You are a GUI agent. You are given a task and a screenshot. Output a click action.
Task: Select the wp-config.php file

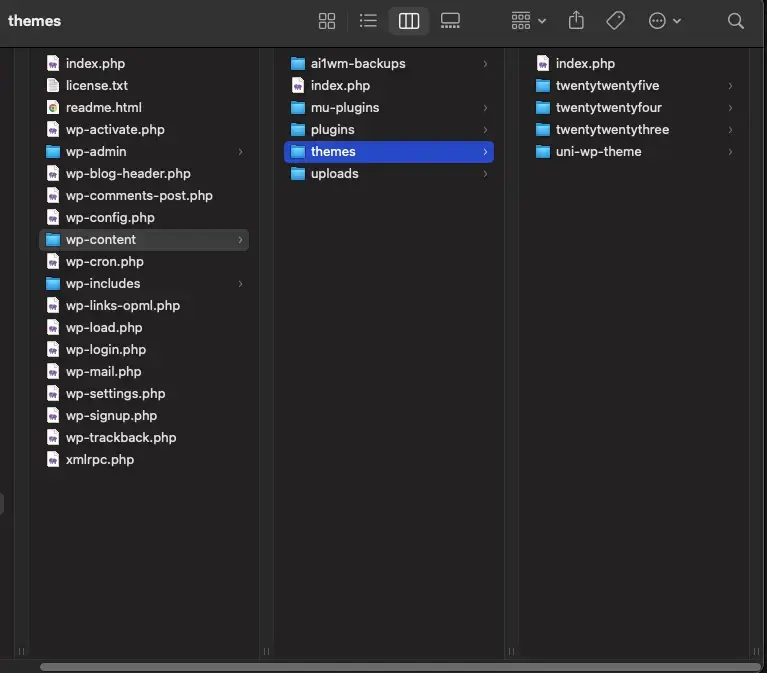pos(109,218)
